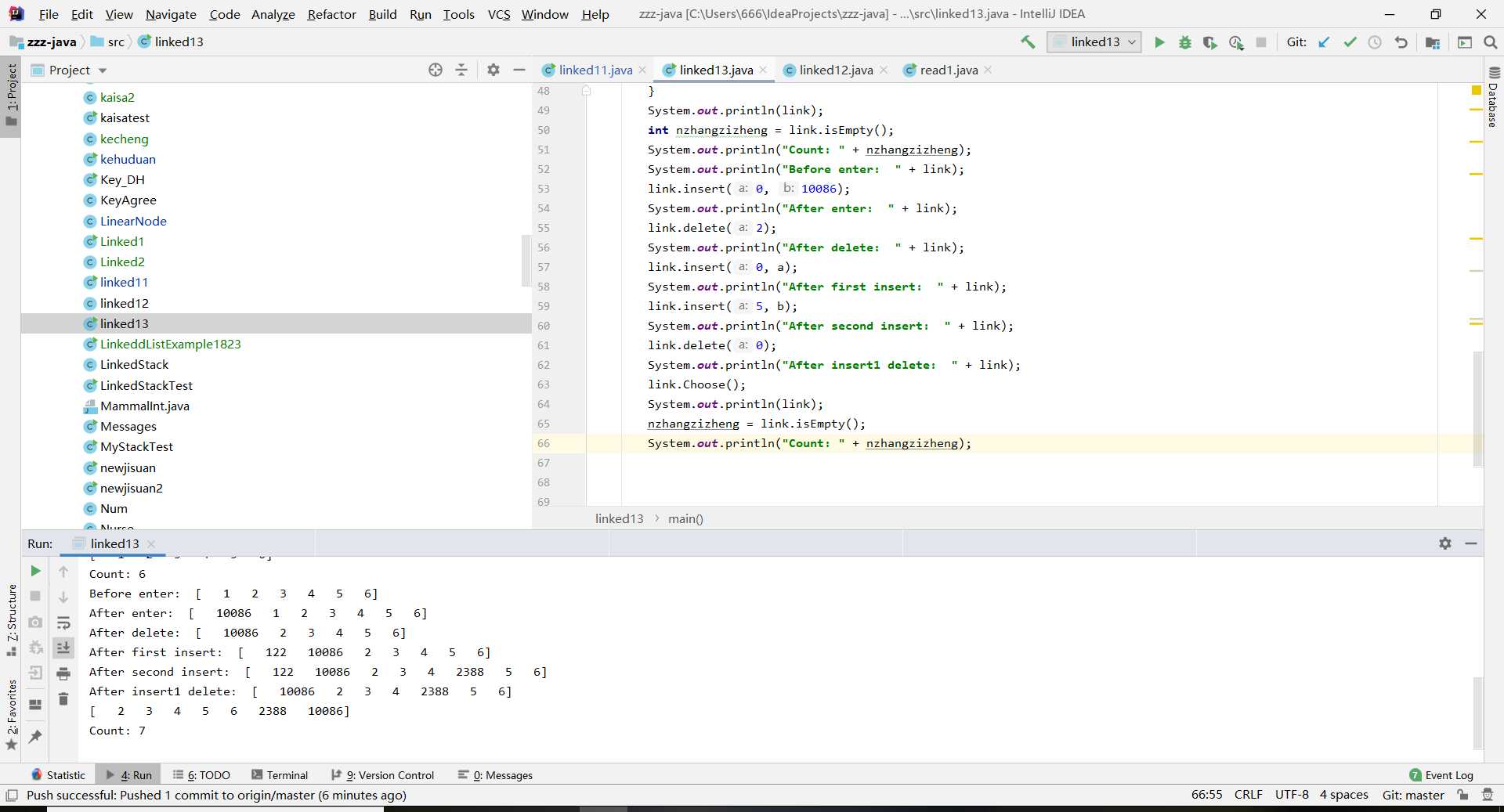Pin the Run tab

point(35,736)
